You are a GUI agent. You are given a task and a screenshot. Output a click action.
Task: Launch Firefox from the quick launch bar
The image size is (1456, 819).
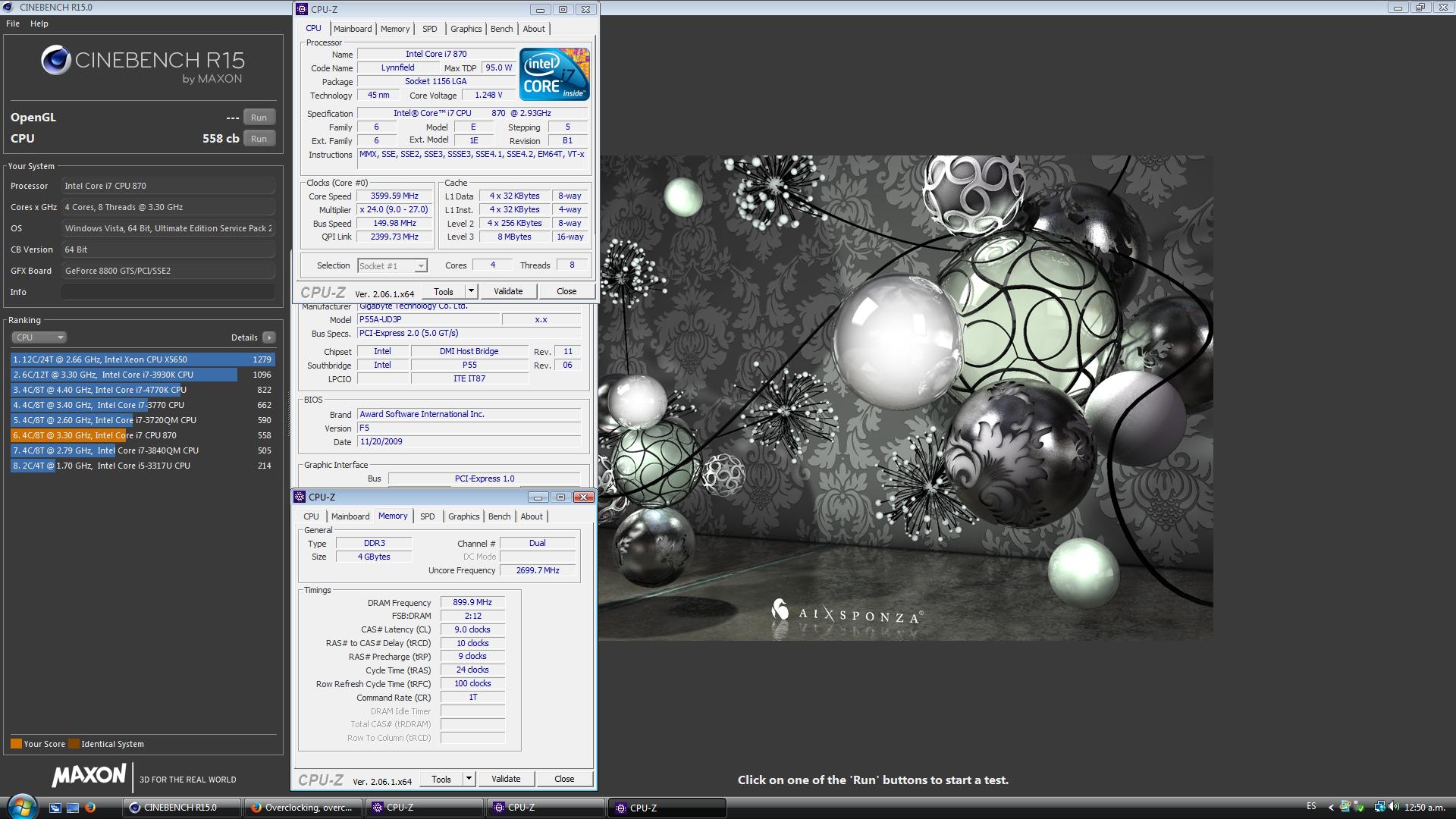90,808
